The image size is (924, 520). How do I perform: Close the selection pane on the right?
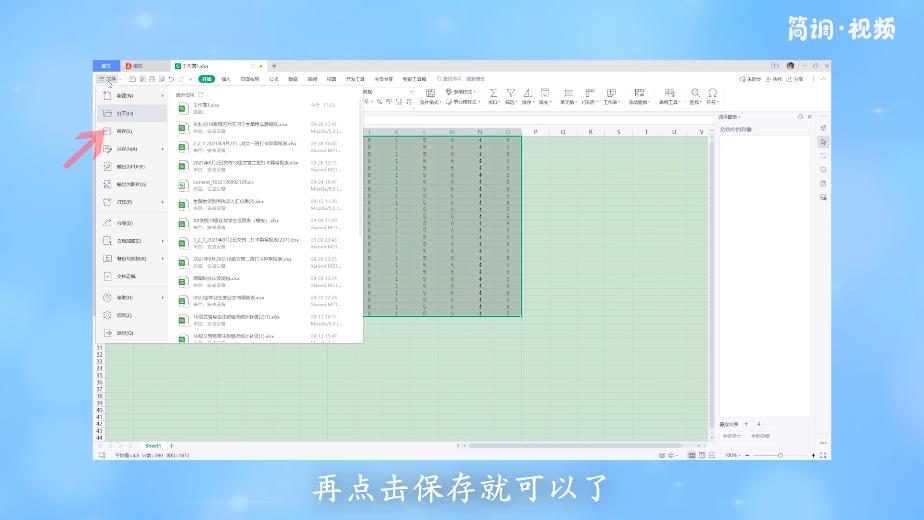(810, 116)
